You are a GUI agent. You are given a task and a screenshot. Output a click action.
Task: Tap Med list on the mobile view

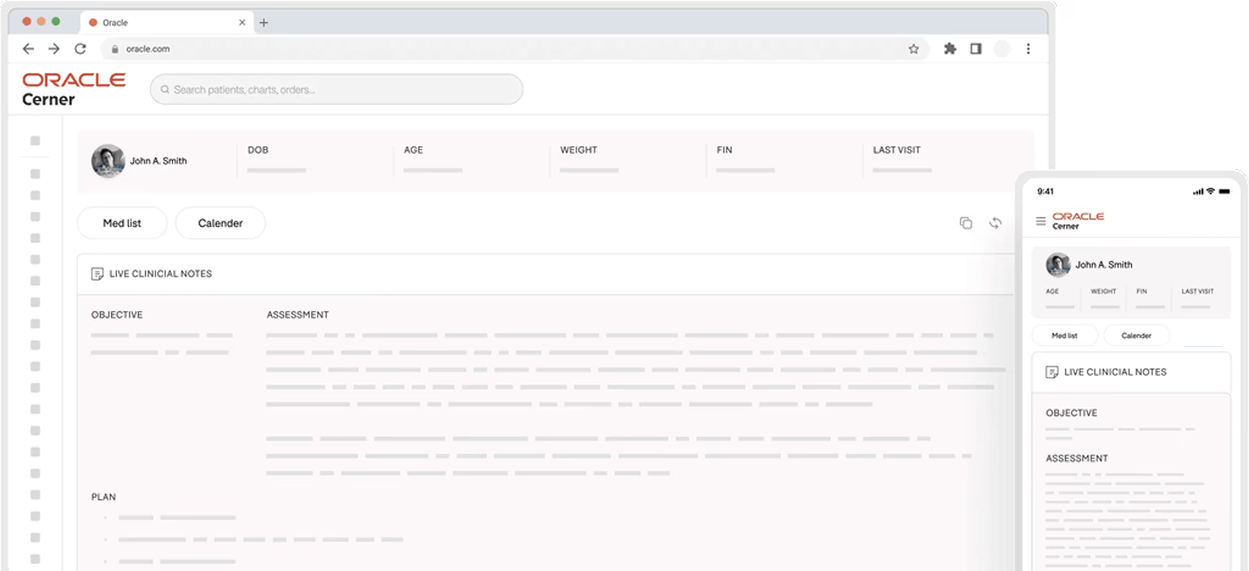[x=1064, y=336]
